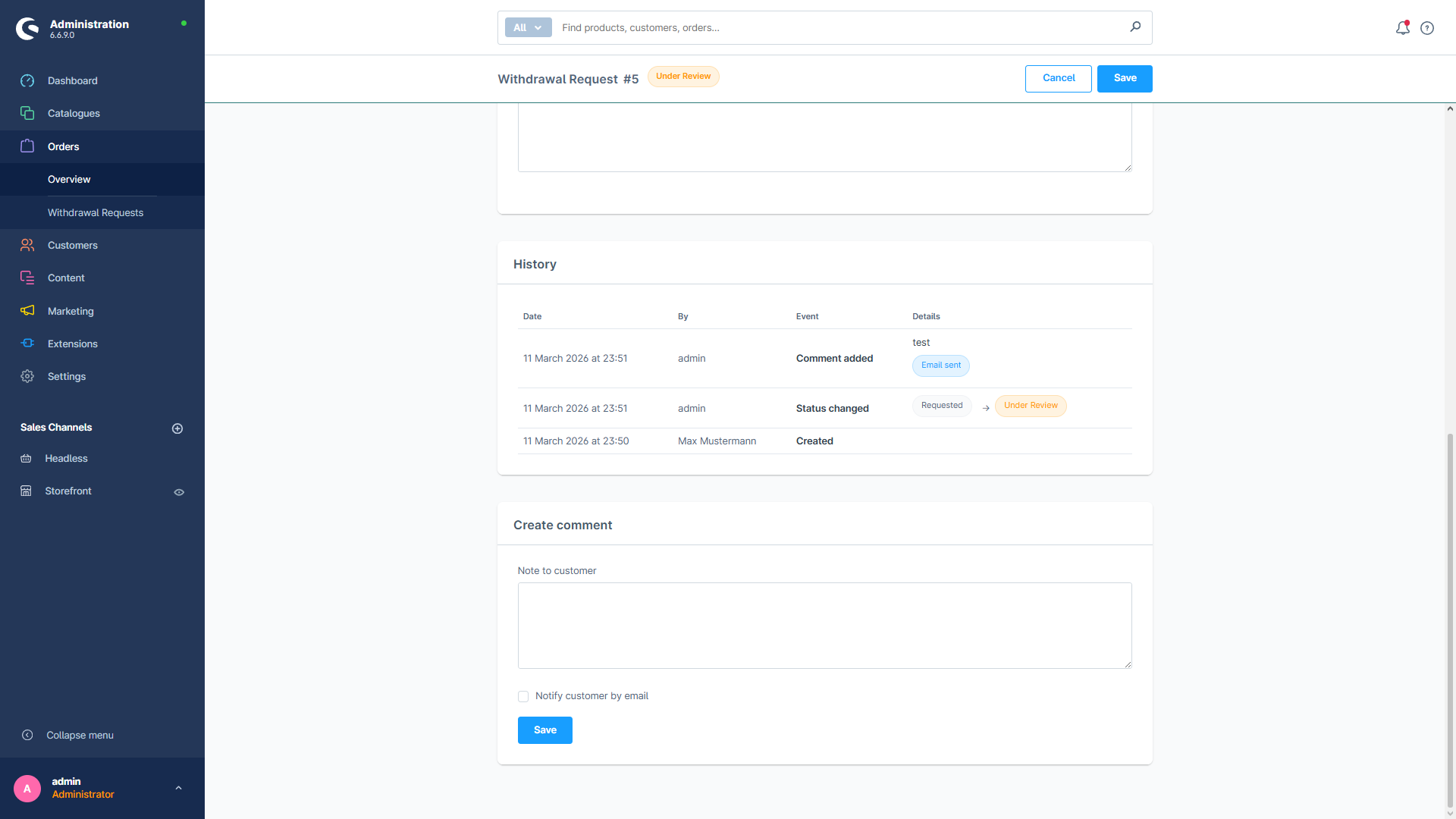Screen dimensions: 1456x819
Task: Focus the Note to customer textarea
Action: 824,626
